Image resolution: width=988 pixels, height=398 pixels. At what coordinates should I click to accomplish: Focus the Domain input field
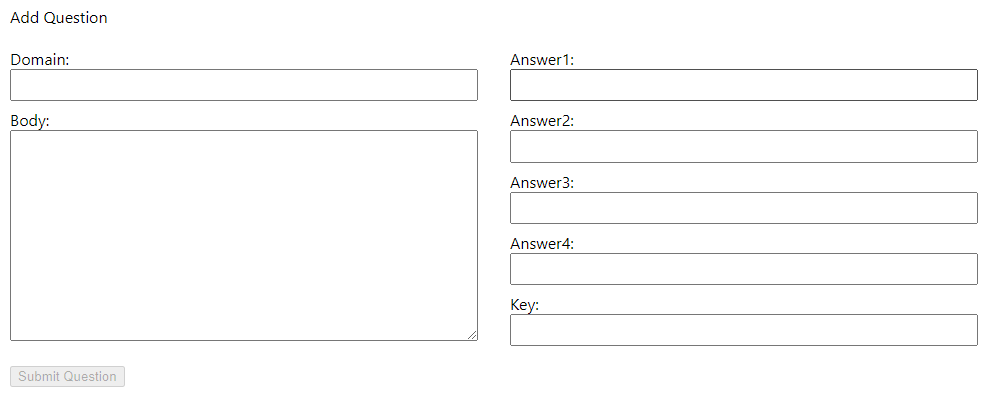click(x=244, y=85)
